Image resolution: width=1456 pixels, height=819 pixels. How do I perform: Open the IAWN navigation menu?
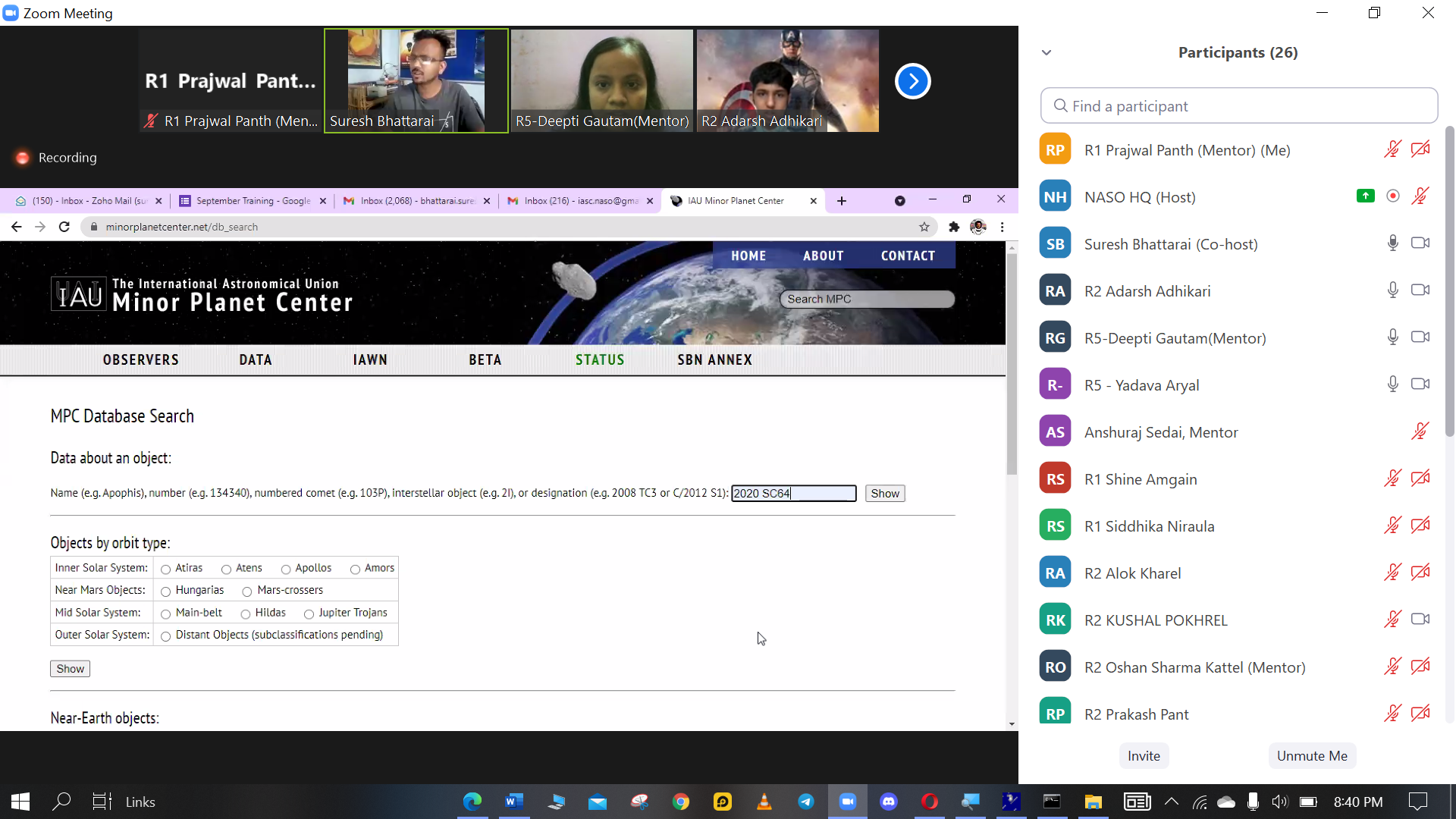(x=370, y=359)
